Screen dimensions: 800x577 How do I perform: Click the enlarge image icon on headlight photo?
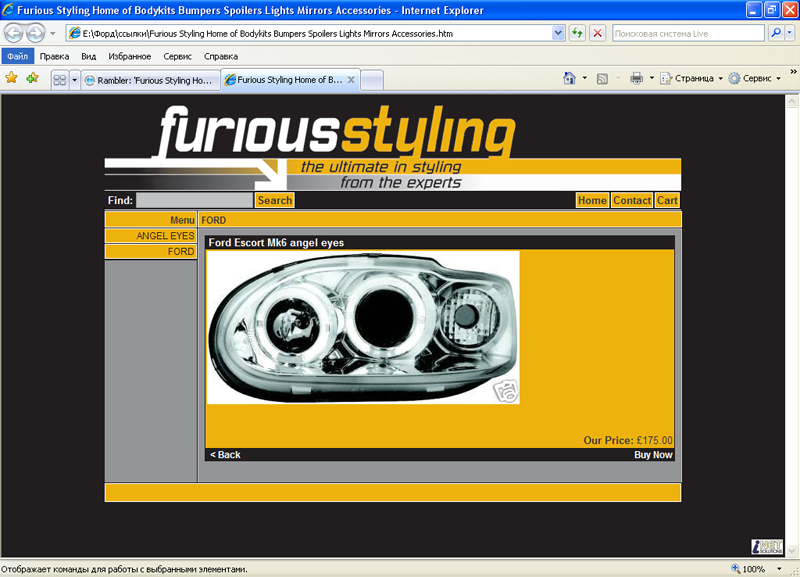(505, 391)
